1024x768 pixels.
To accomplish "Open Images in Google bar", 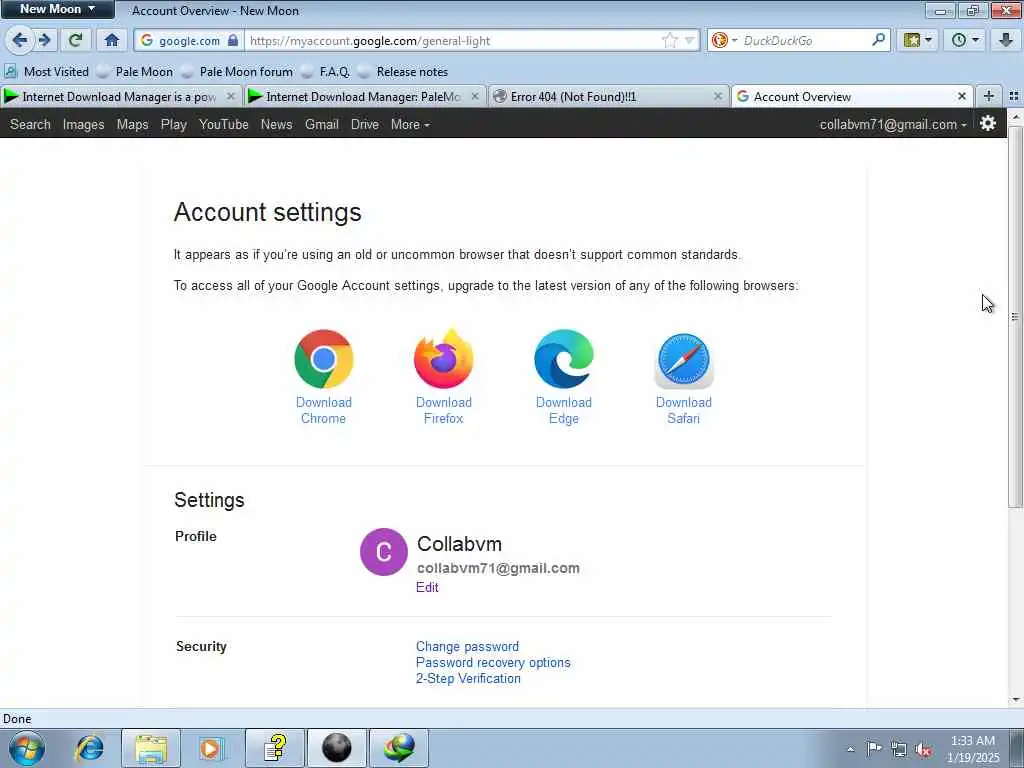I will tap(83, 124).
